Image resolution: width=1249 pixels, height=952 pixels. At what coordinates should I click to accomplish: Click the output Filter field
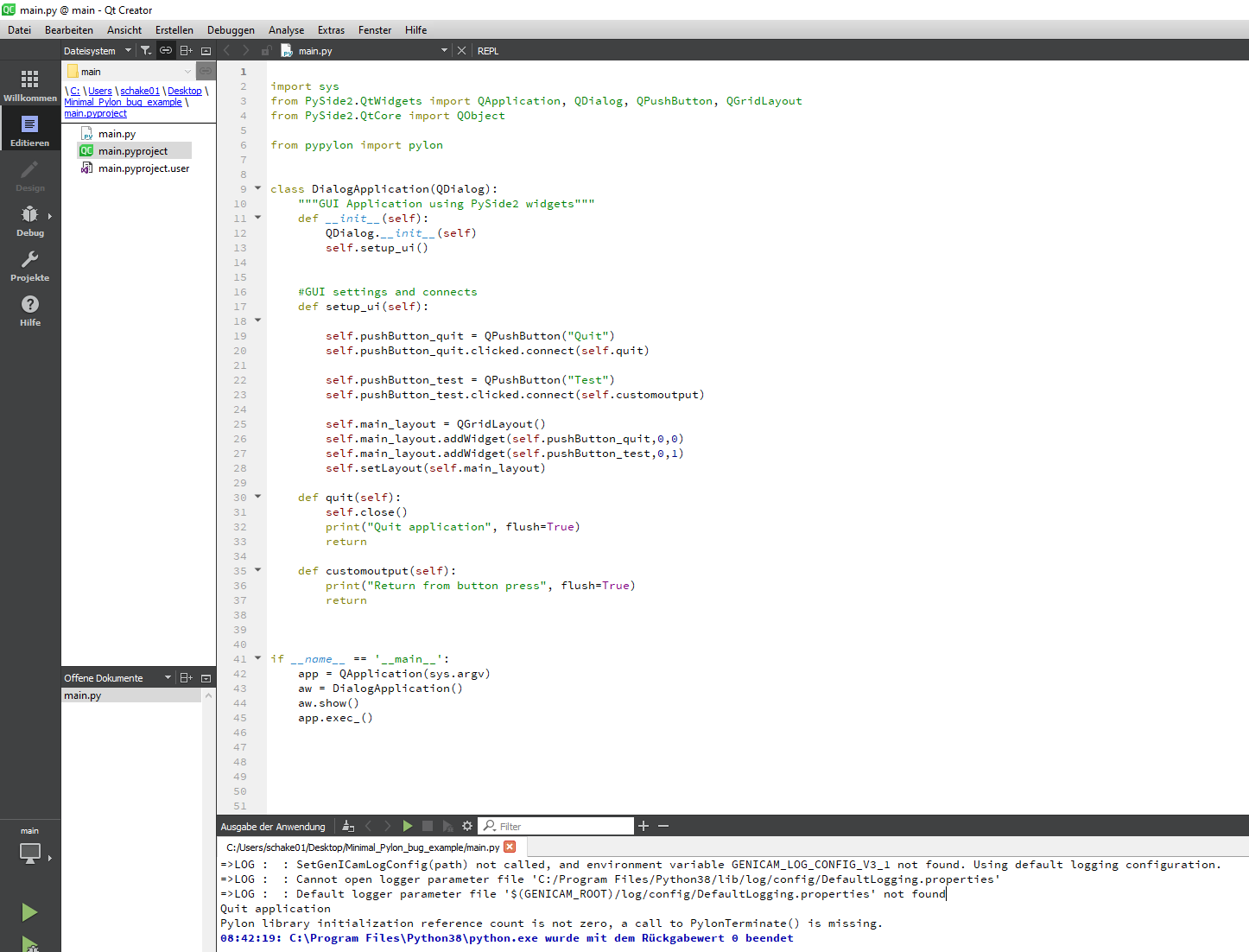point(557,827)
